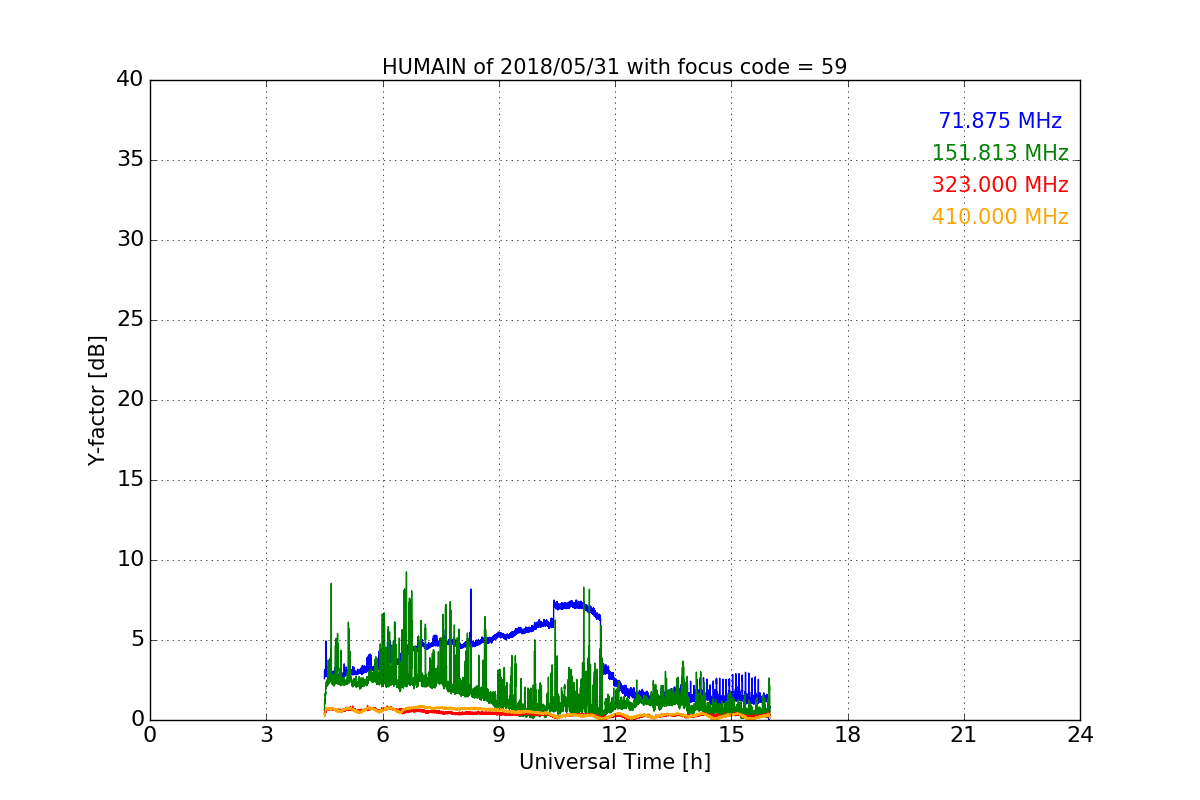Click the x-axis tick label 3
The image size is (1200, 800).
(x=266, y=735)
